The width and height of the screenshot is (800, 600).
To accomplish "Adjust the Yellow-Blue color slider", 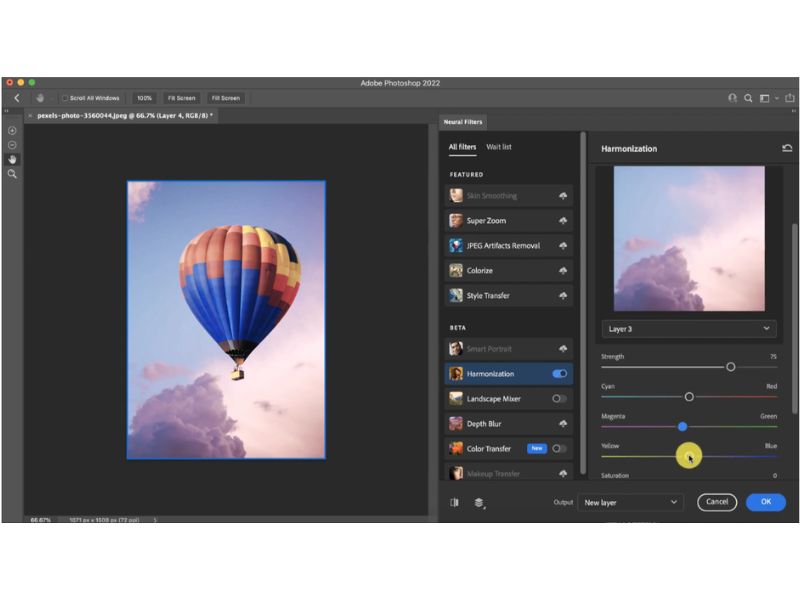I will tap(689, 455).
